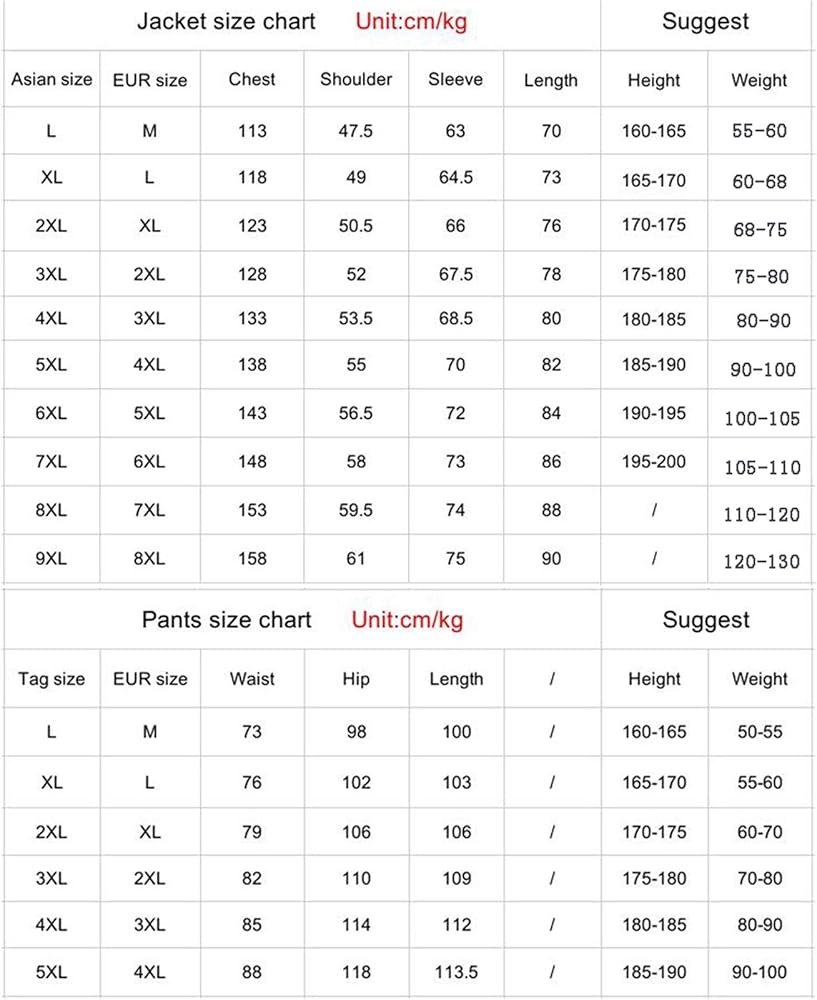Click the Sleeve column header
This screenshot has height=1000, width=817.
455,79
